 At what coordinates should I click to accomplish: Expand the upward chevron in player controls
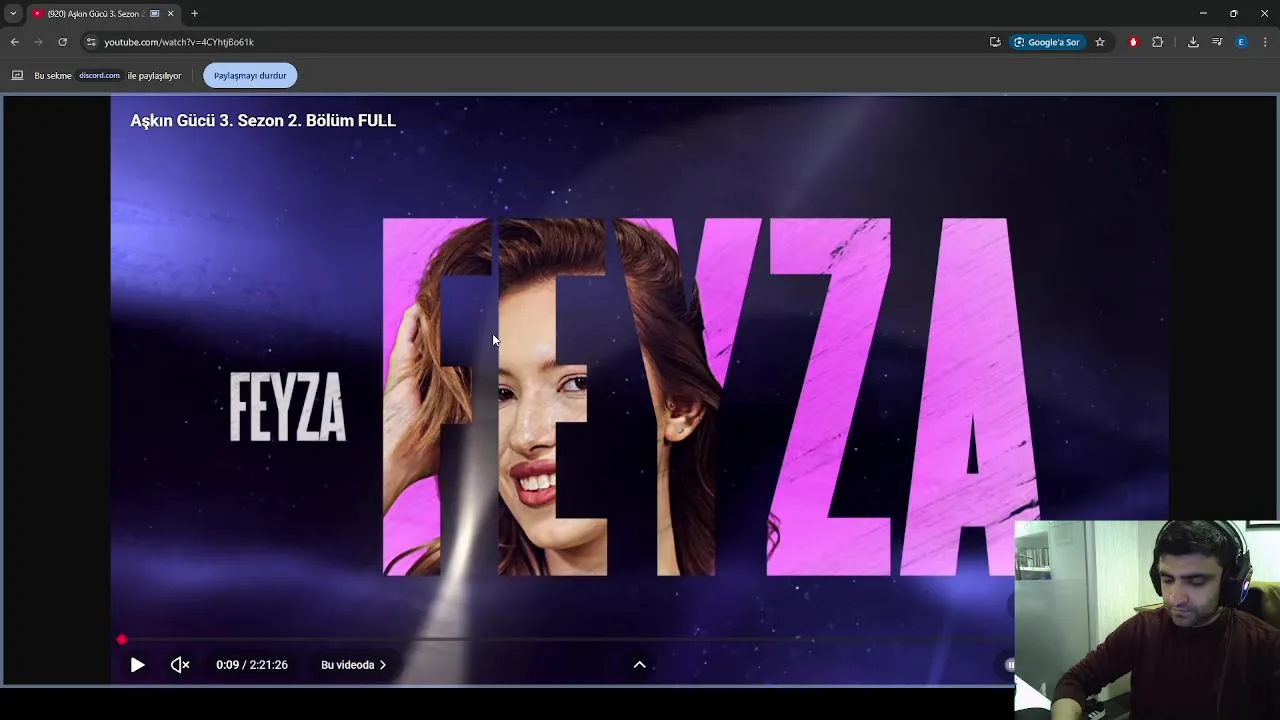tap(639, 665)
